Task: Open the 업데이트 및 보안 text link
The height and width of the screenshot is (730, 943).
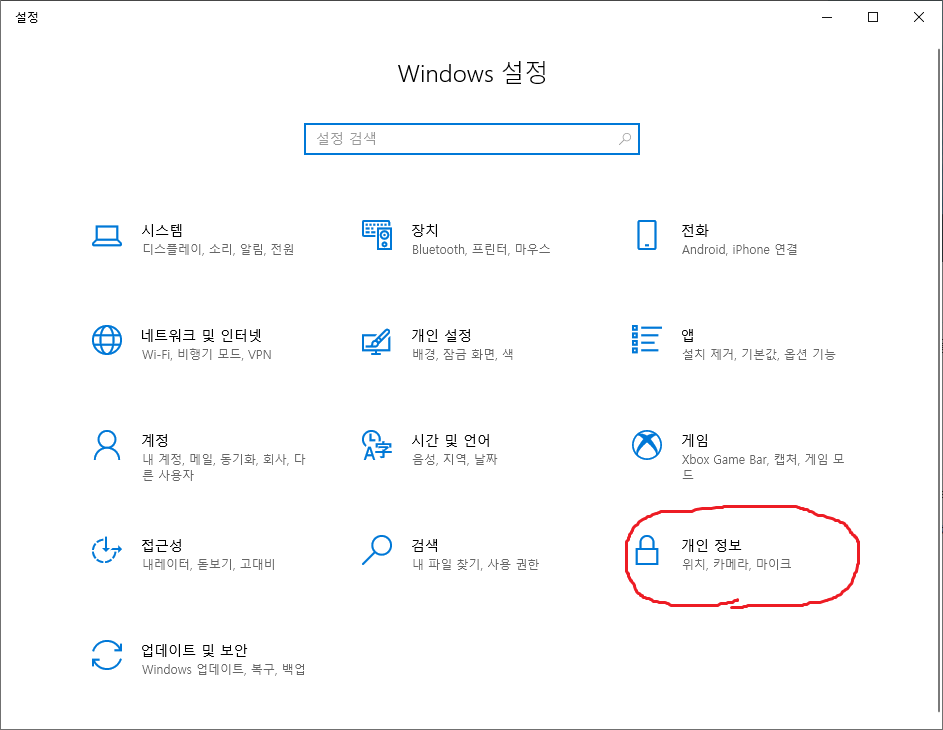Action: click(194, 650)
